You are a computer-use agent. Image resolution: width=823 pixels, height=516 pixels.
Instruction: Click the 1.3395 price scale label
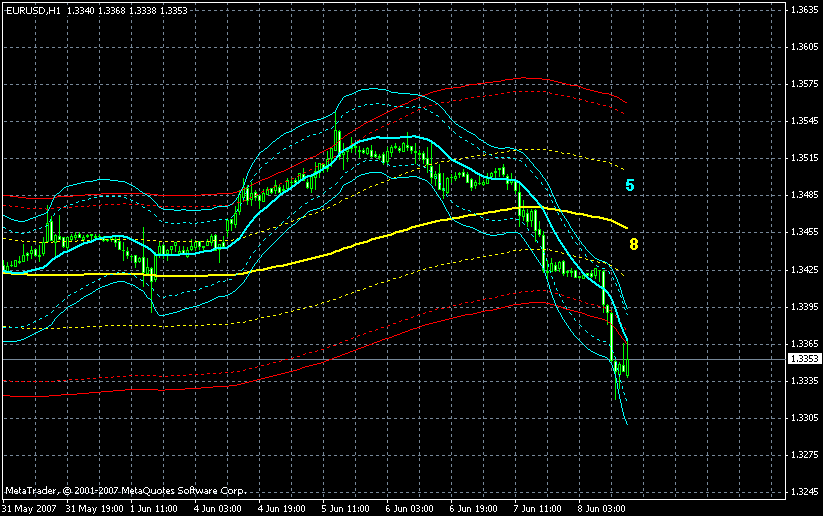(x=805, y=307)
